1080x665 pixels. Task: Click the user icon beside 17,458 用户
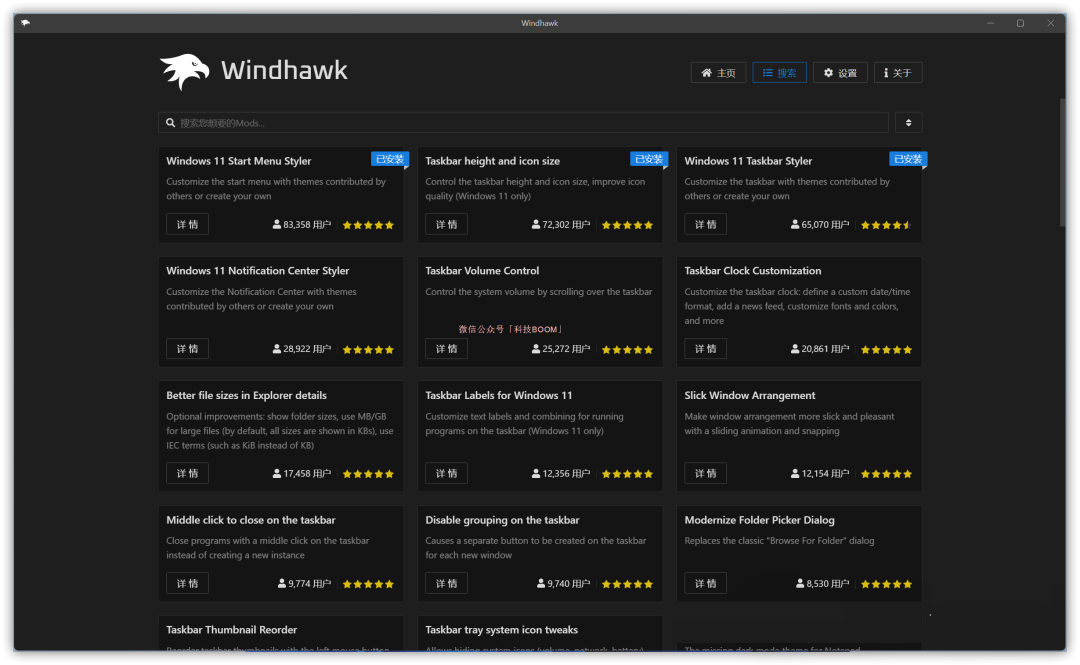coord(276,473)
